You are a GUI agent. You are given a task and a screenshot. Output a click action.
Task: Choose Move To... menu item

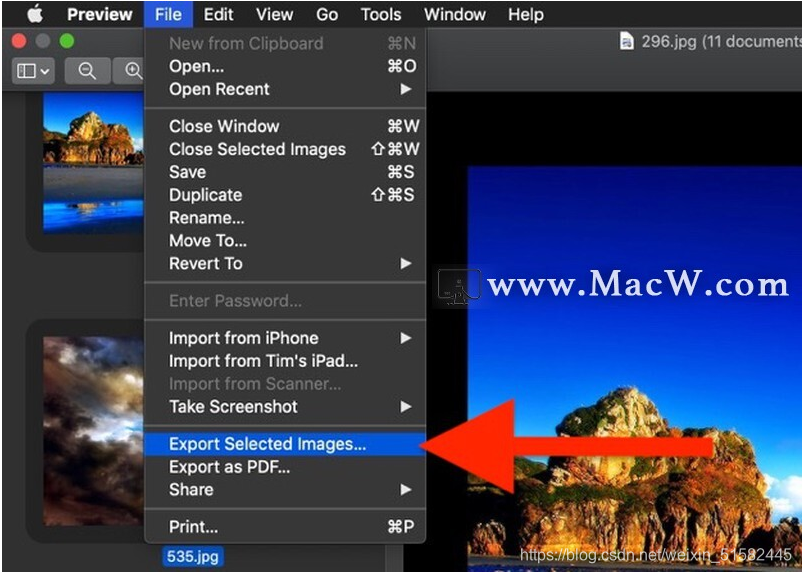coord(285,240)
